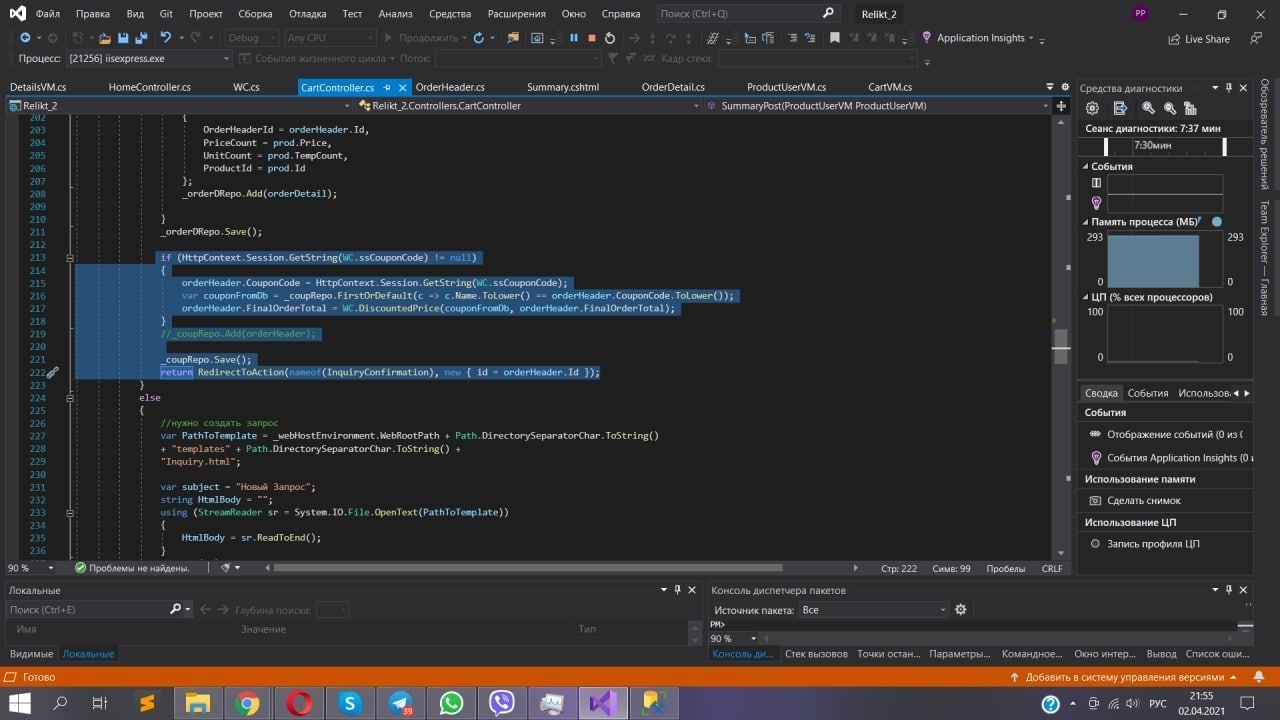Click the Save All toolbar icon
Viewport: 1280px width, 720px height.
click(141, 38)
